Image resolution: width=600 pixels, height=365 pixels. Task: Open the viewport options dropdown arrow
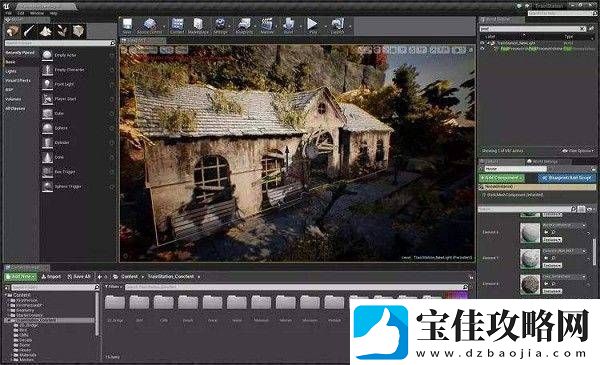pos(124,50)
